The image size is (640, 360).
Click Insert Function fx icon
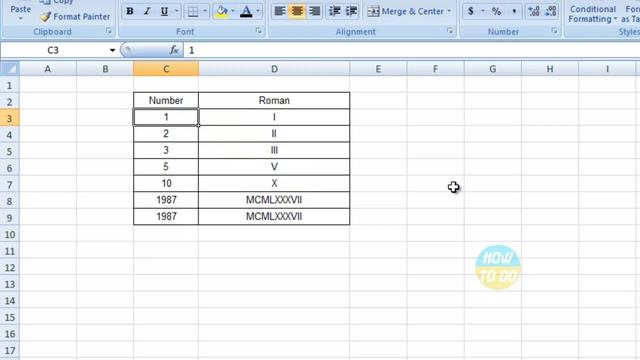(x=174, y=50)
